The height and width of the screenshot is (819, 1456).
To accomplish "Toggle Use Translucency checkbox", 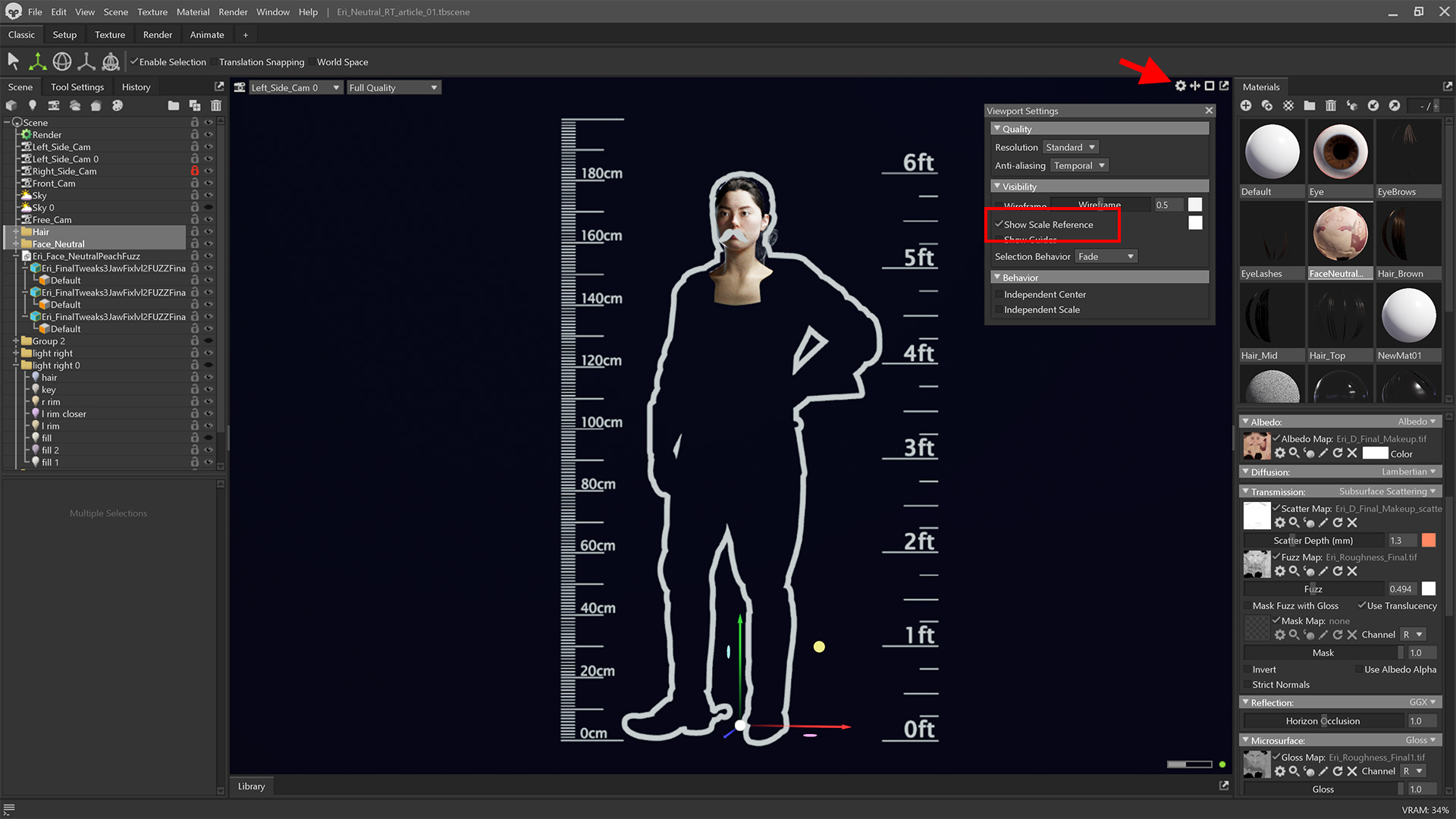I will (1362, 605).
